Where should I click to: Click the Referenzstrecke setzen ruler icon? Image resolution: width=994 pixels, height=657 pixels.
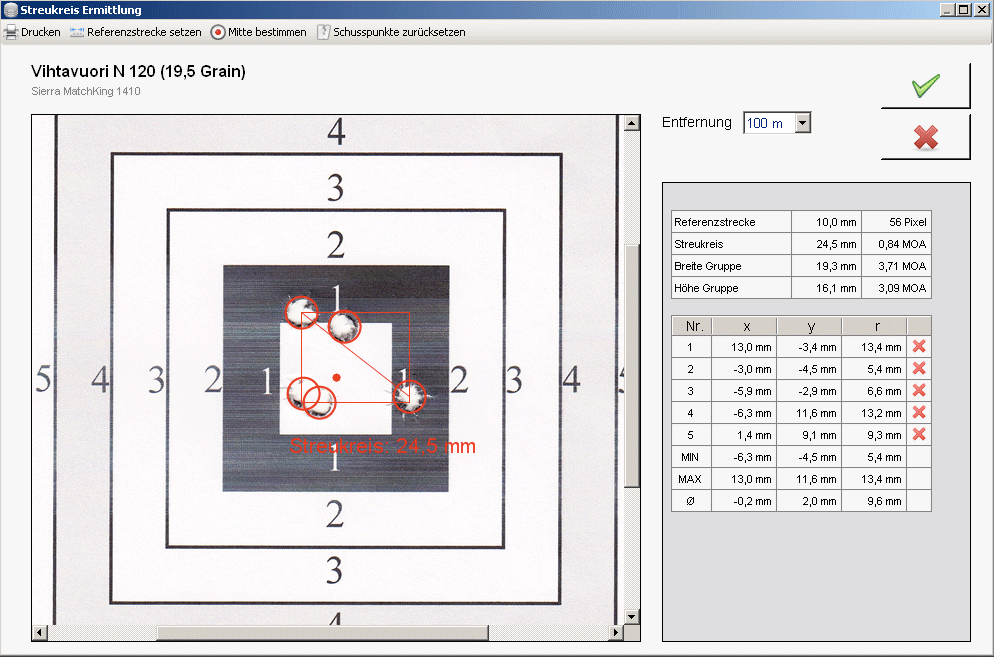[77, 32]
